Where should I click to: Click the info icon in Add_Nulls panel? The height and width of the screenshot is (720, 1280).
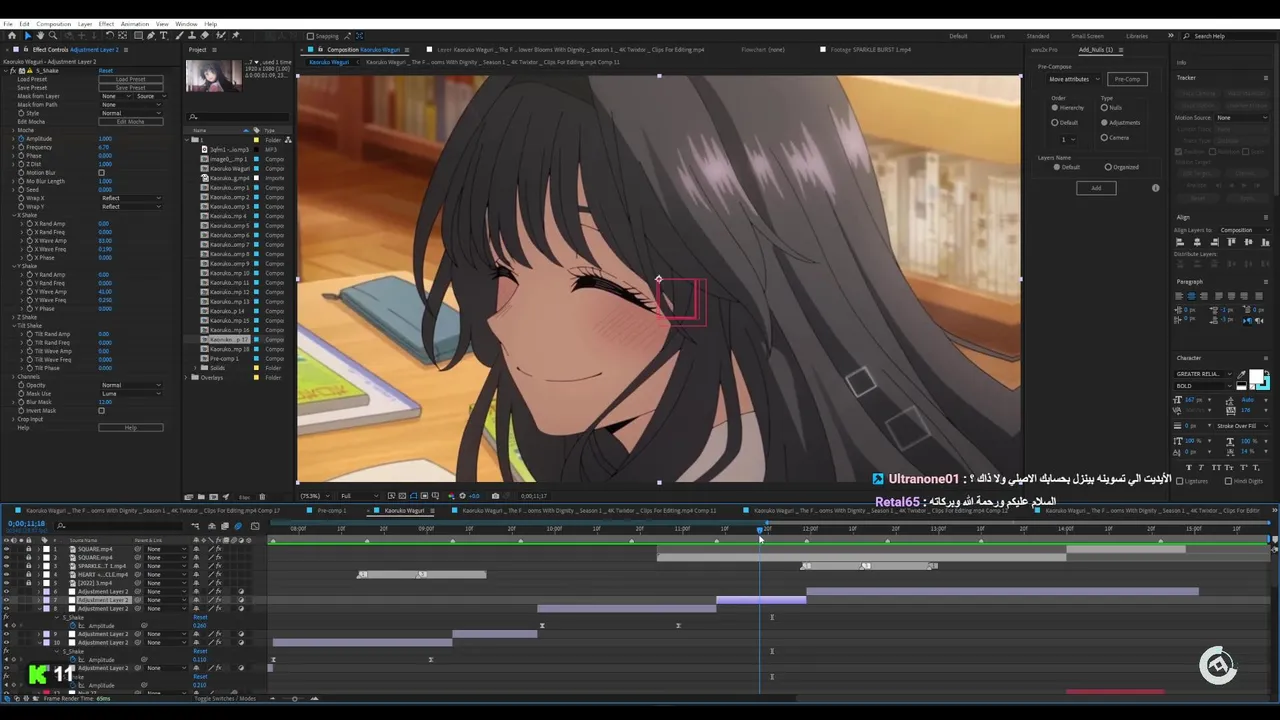click(x=1156, y=188)
